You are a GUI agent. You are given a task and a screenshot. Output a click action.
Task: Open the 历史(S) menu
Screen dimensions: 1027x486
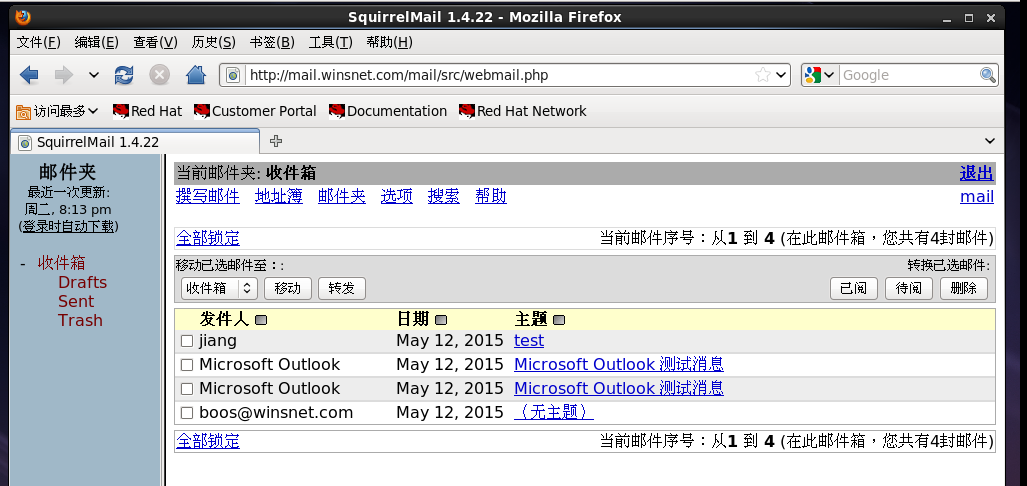[214, 43]
